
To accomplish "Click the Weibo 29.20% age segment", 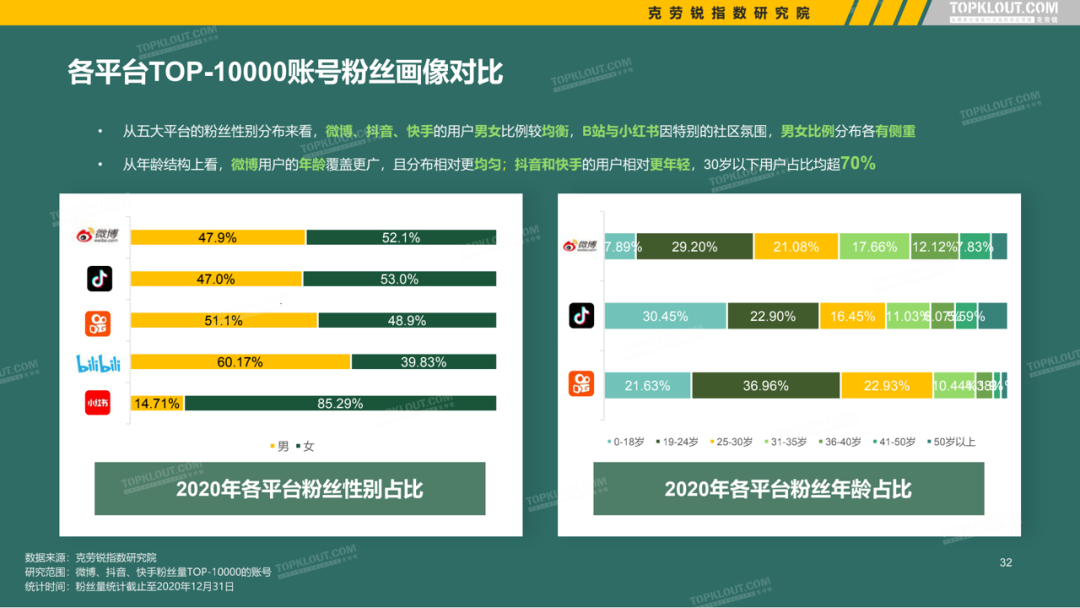I will [694, 247].
